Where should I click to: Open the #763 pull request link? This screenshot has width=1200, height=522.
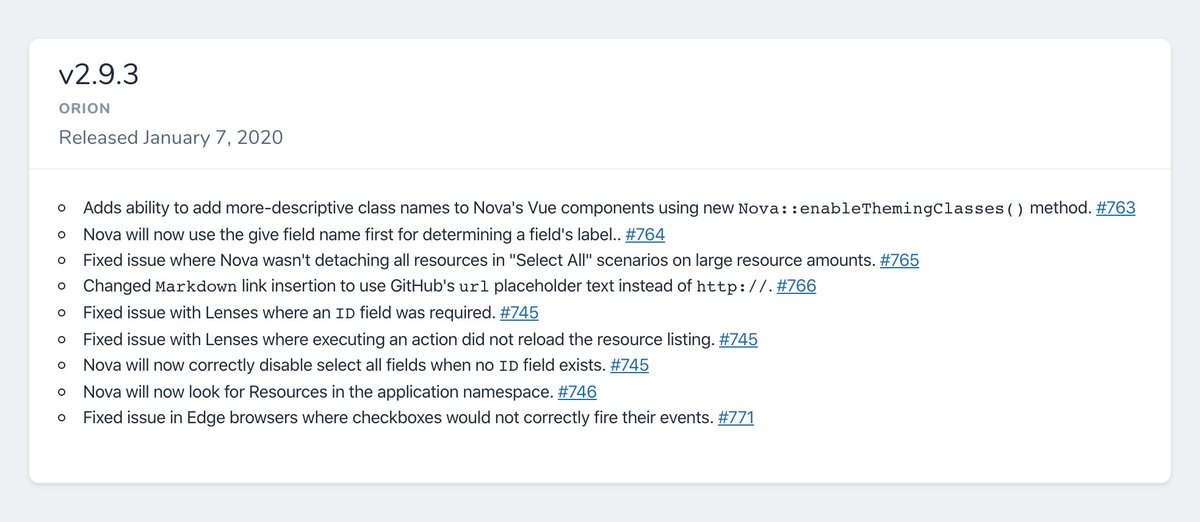click(1115, 209)
